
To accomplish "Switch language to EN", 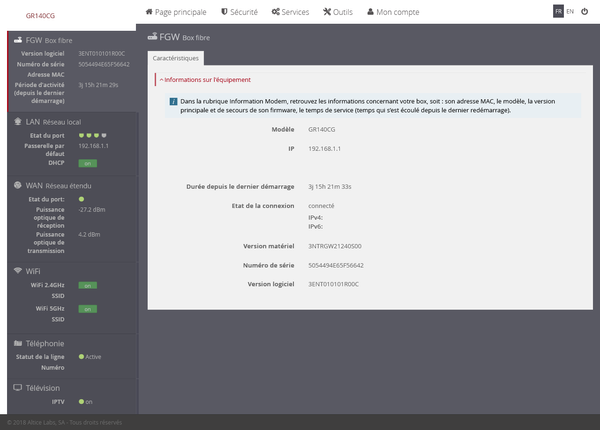I will coord(570,11).
